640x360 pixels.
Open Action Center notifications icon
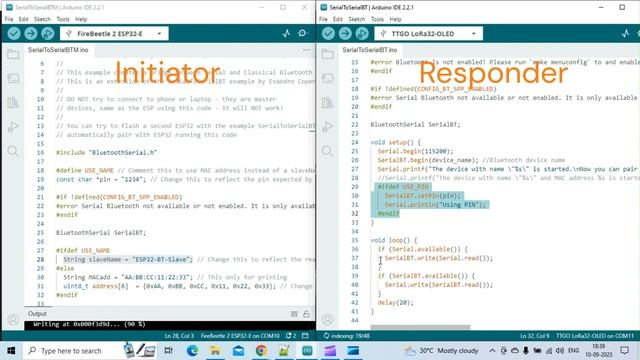pos(624,351)
